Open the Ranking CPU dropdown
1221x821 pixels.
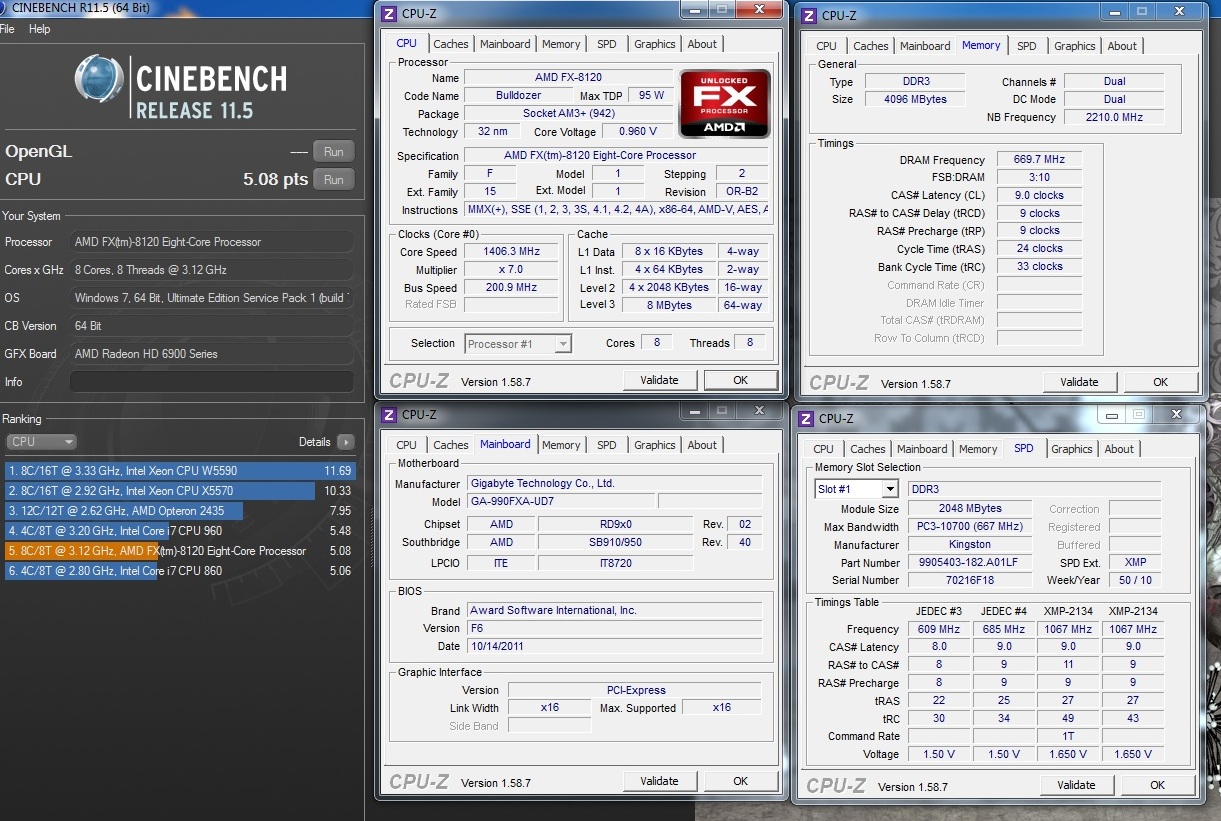coord(41,442)
